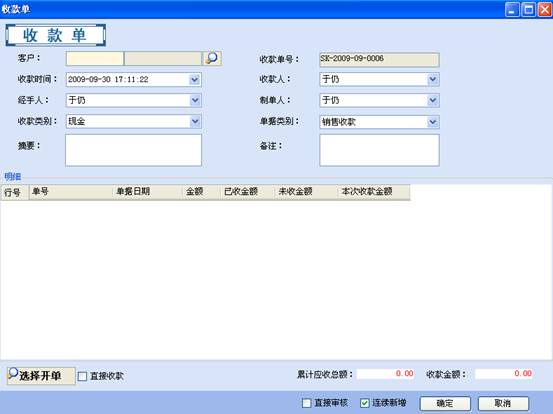
Task: Click the 选择开单 magnifier button
Action: (41, 376)
